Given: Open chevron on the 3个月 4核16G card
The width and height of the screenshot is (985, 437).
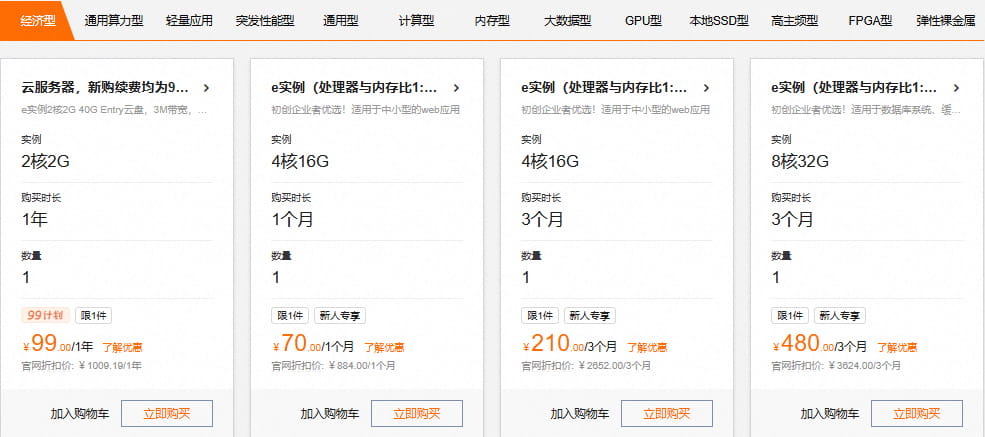Looking at the screenshot, I should click(706, 88).
